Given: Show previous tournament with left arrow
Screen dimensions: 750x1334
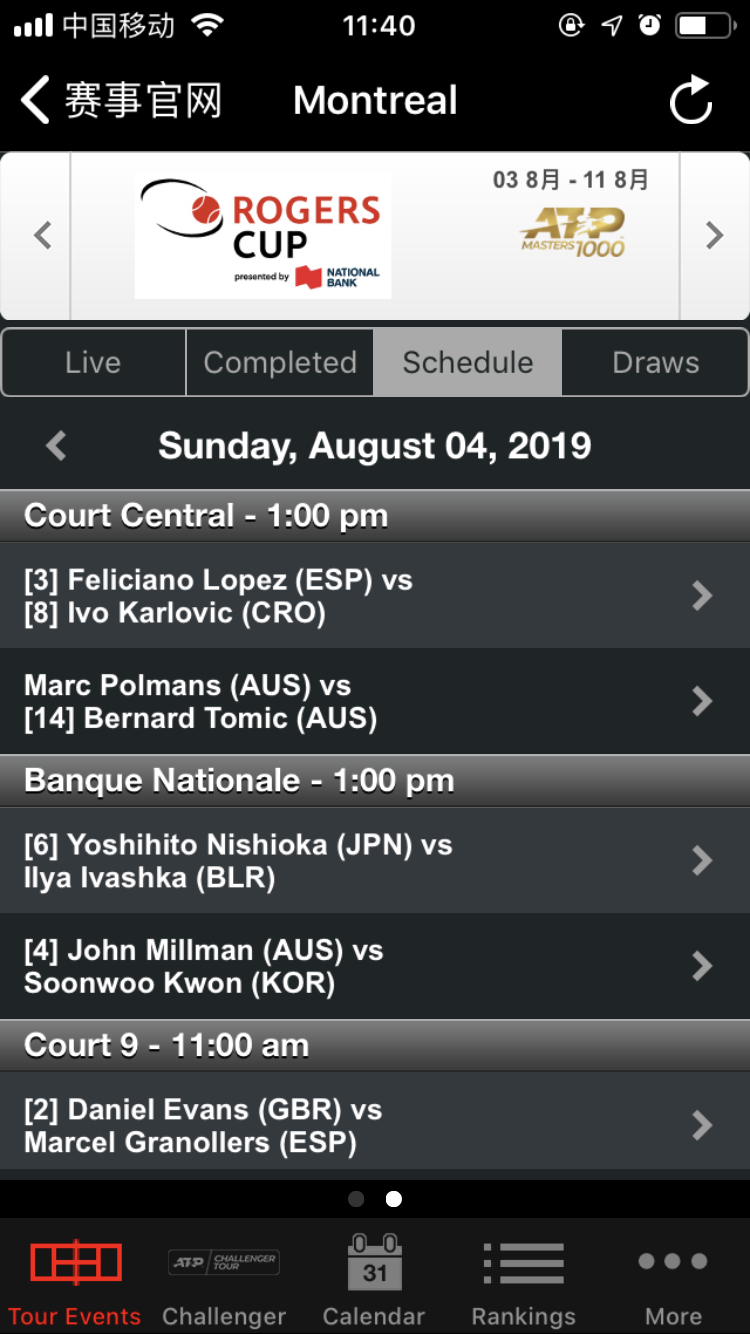Looking at the screenshot, I should (x=42, y=236).
